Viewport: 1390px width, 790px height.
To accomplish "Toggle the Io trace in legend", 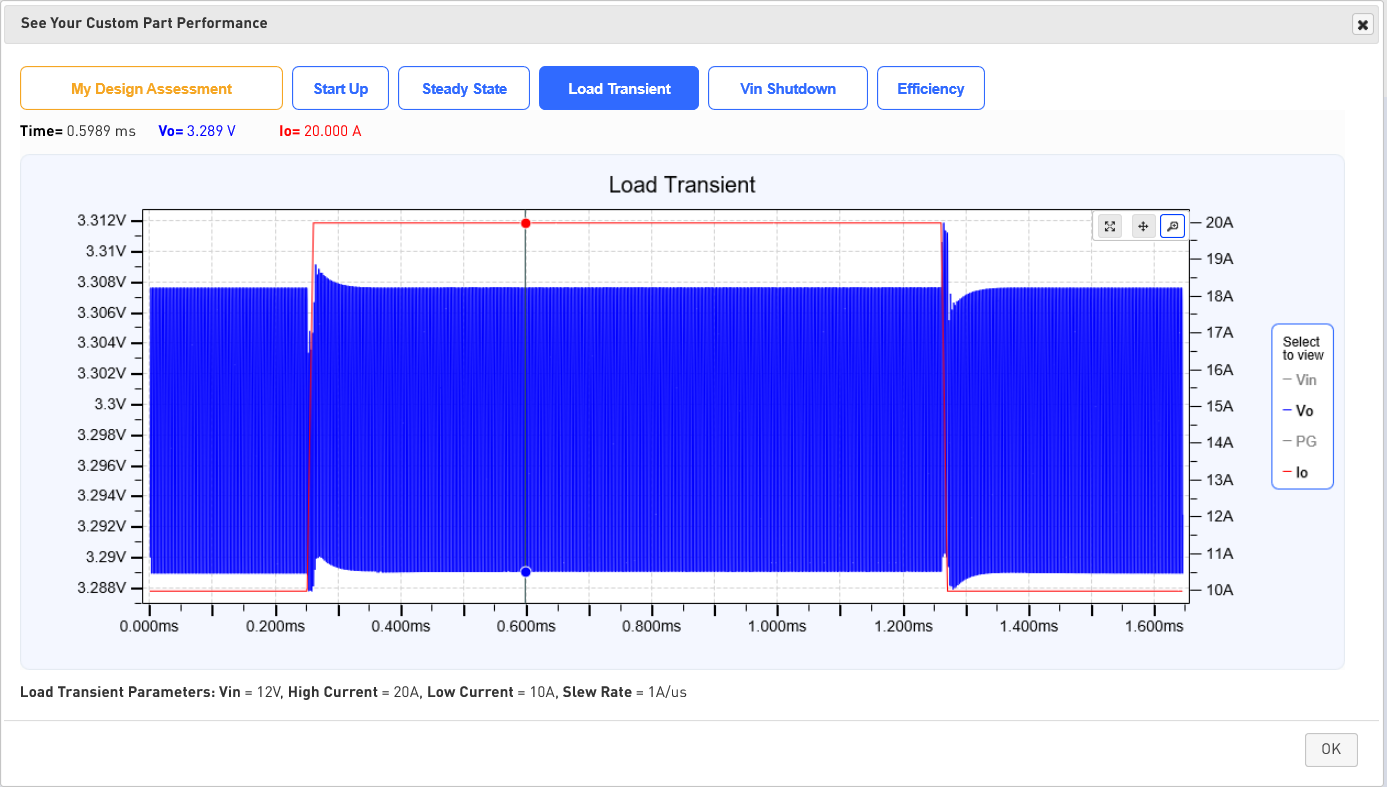I will (1296, 473).
